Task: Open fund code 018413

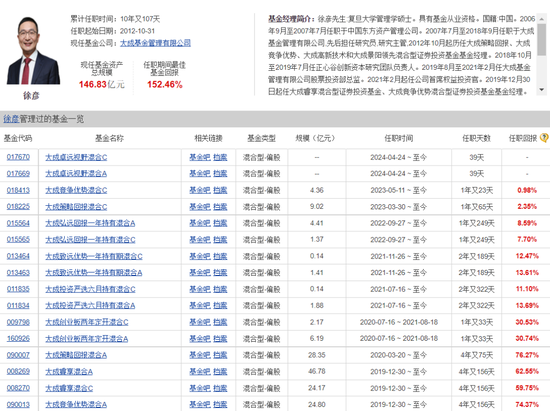Action: pyautogui.click(x=18, y=190)
